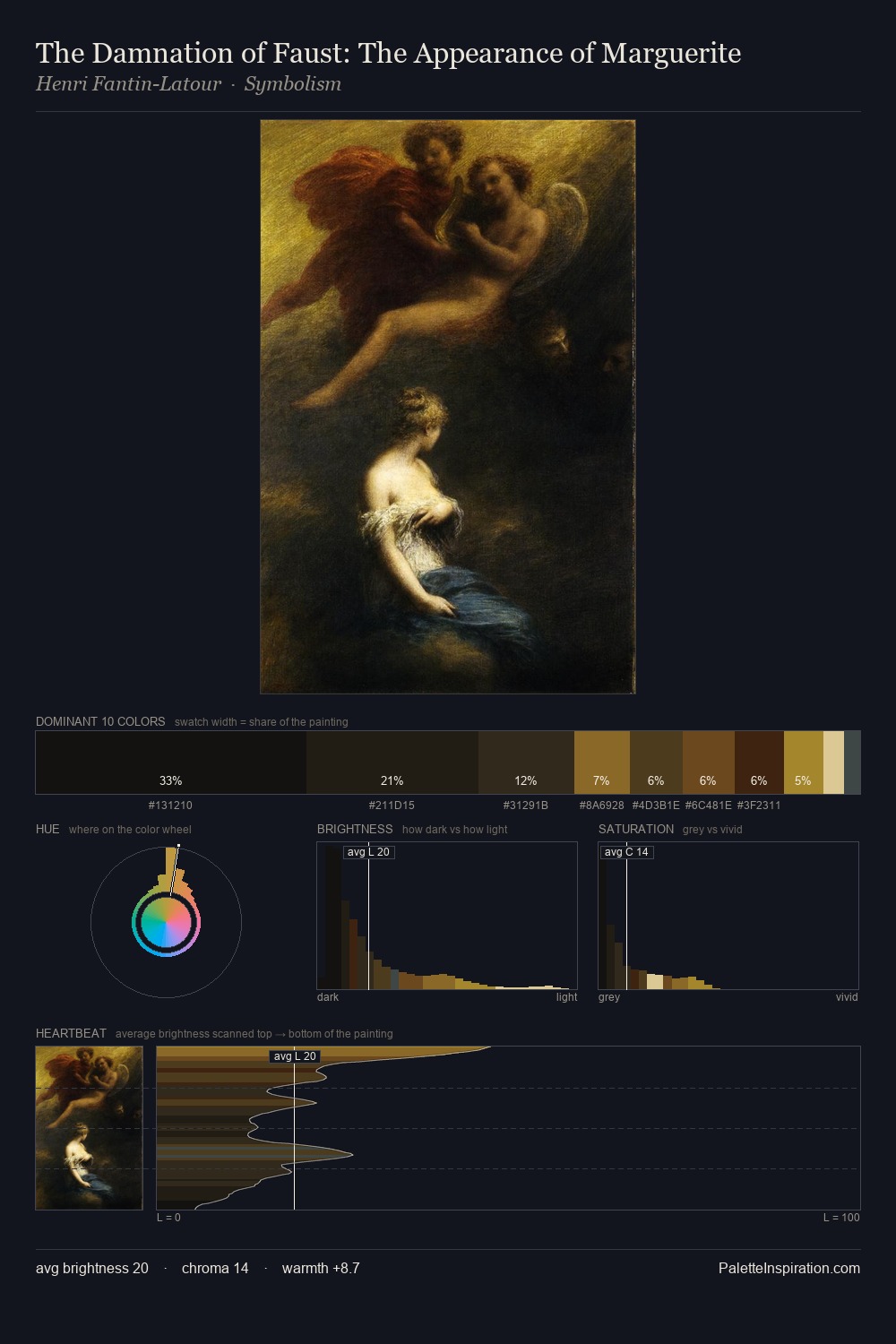896x1344 pixels.
Task: Select the pale cream swatch
Action: click(833, 762)
